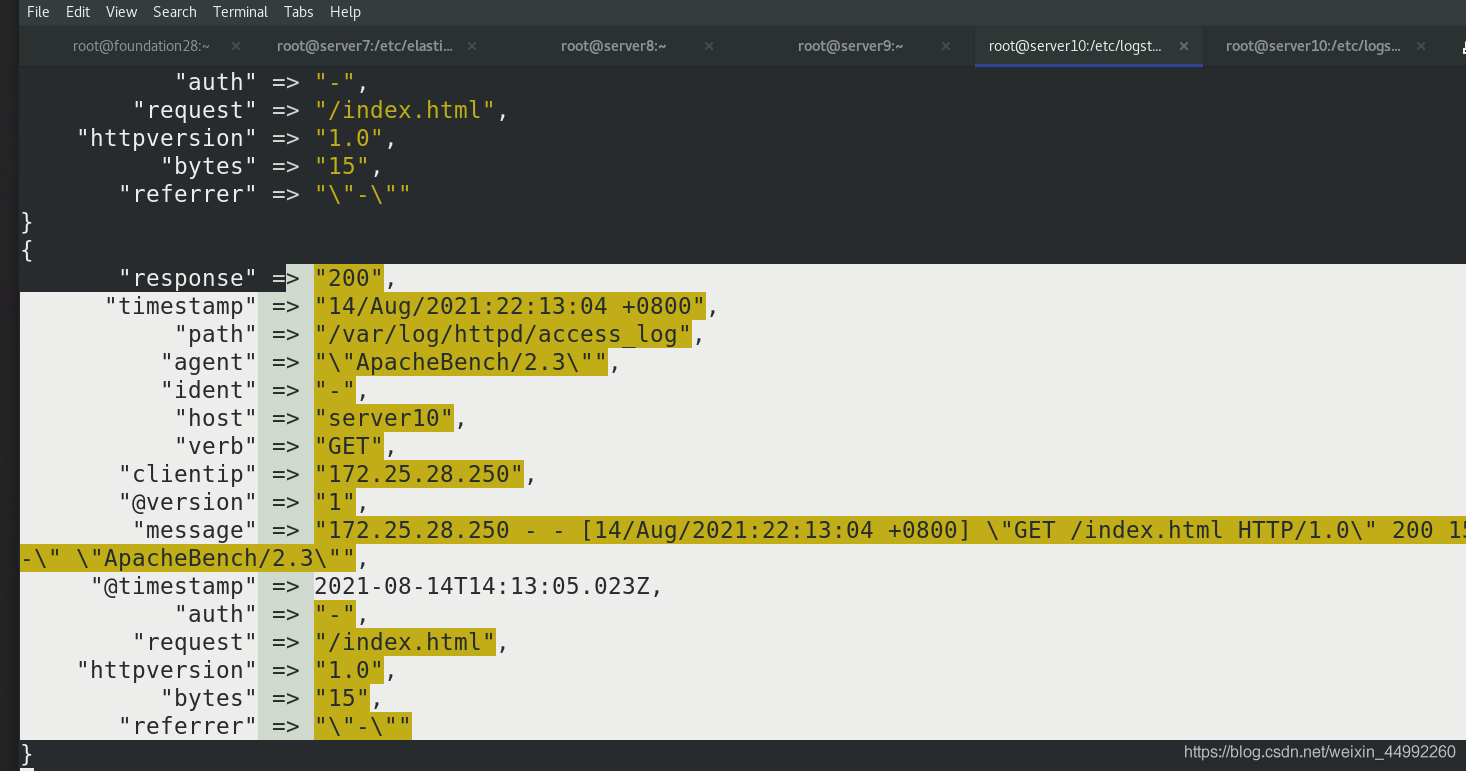Click the "message" field name
1466x771 pixels.
point(195,530)
